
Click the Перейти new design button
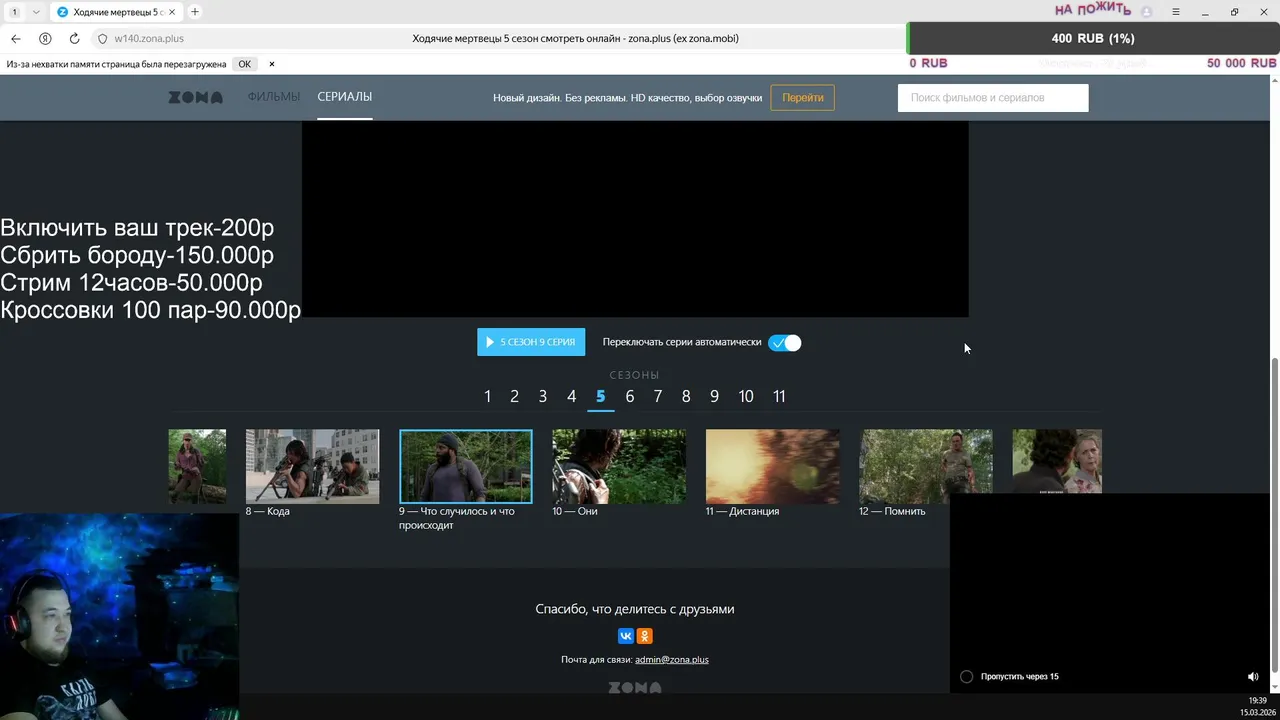pyautogui.click(x=803, y=98)
